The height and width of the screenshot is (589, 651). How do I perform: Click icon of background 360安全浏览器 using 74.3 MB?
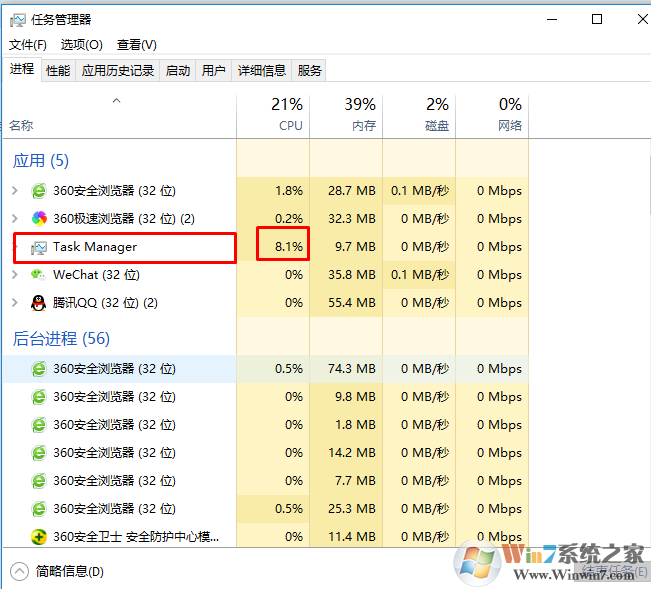click(39, 369)
